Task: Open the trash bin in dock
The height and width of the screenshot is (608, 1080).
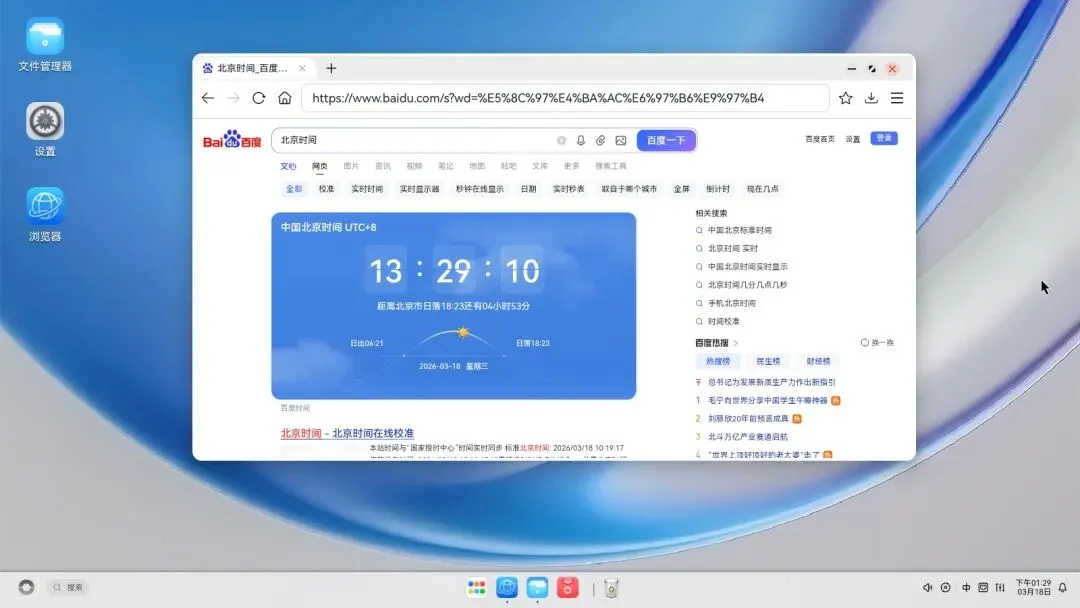Action: (611, 587)
